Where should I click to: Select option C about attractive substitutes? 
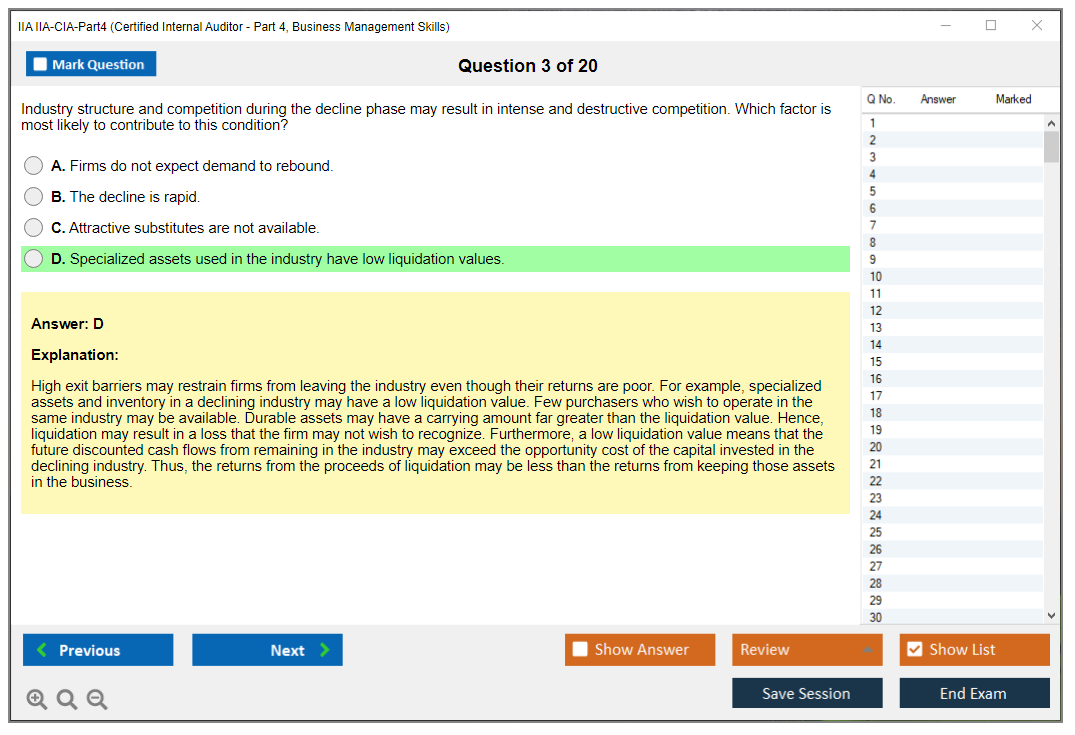click(34, 228)
